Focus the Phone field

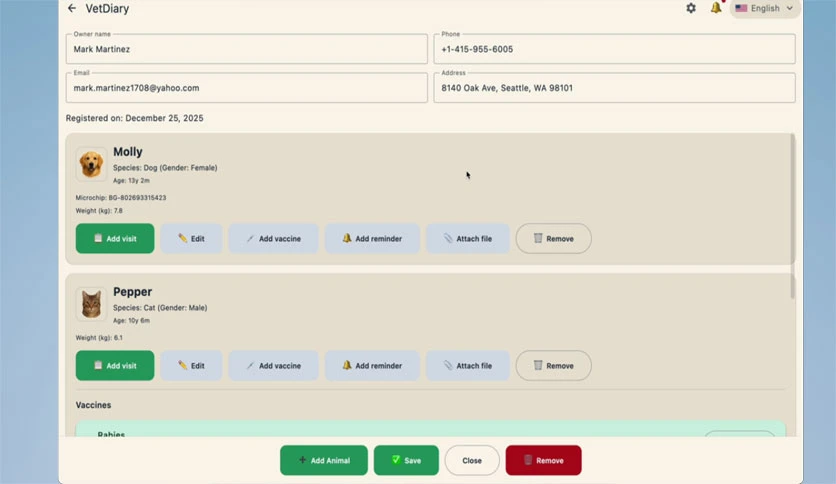614,49
